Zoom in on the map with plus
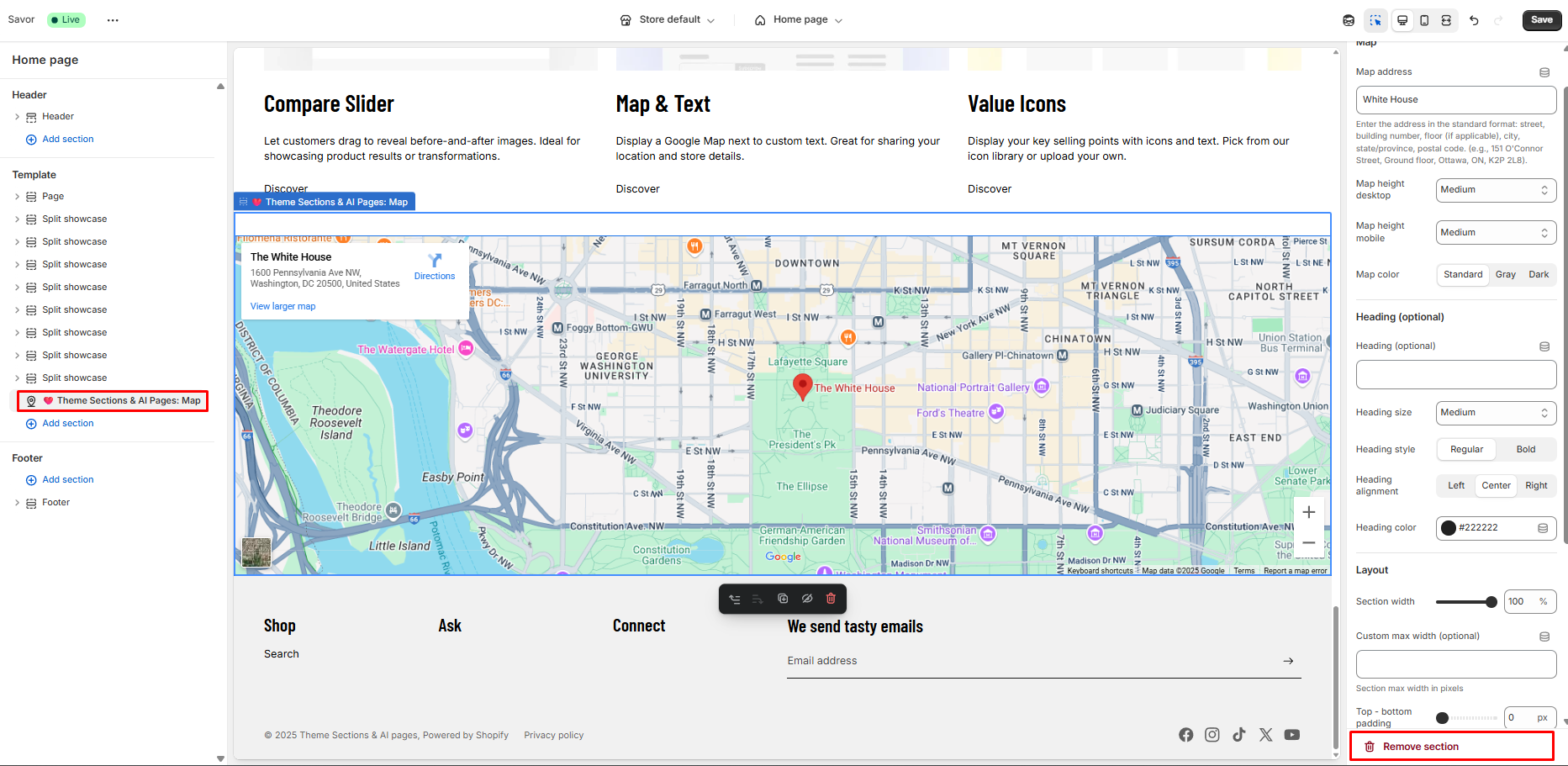Image resolution: width=1568 pixels, height=766 pixels. pyautogui.click(x=1309, y=512)
